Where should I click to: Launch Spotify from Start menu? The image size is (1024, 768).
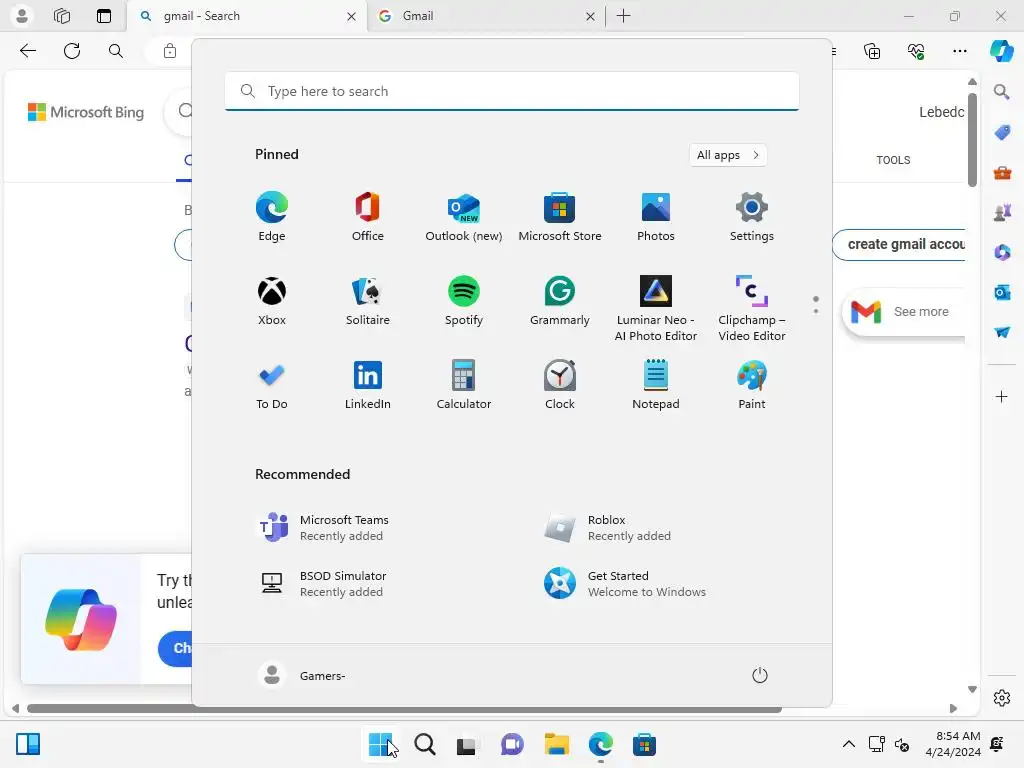(x=464, y=300)
